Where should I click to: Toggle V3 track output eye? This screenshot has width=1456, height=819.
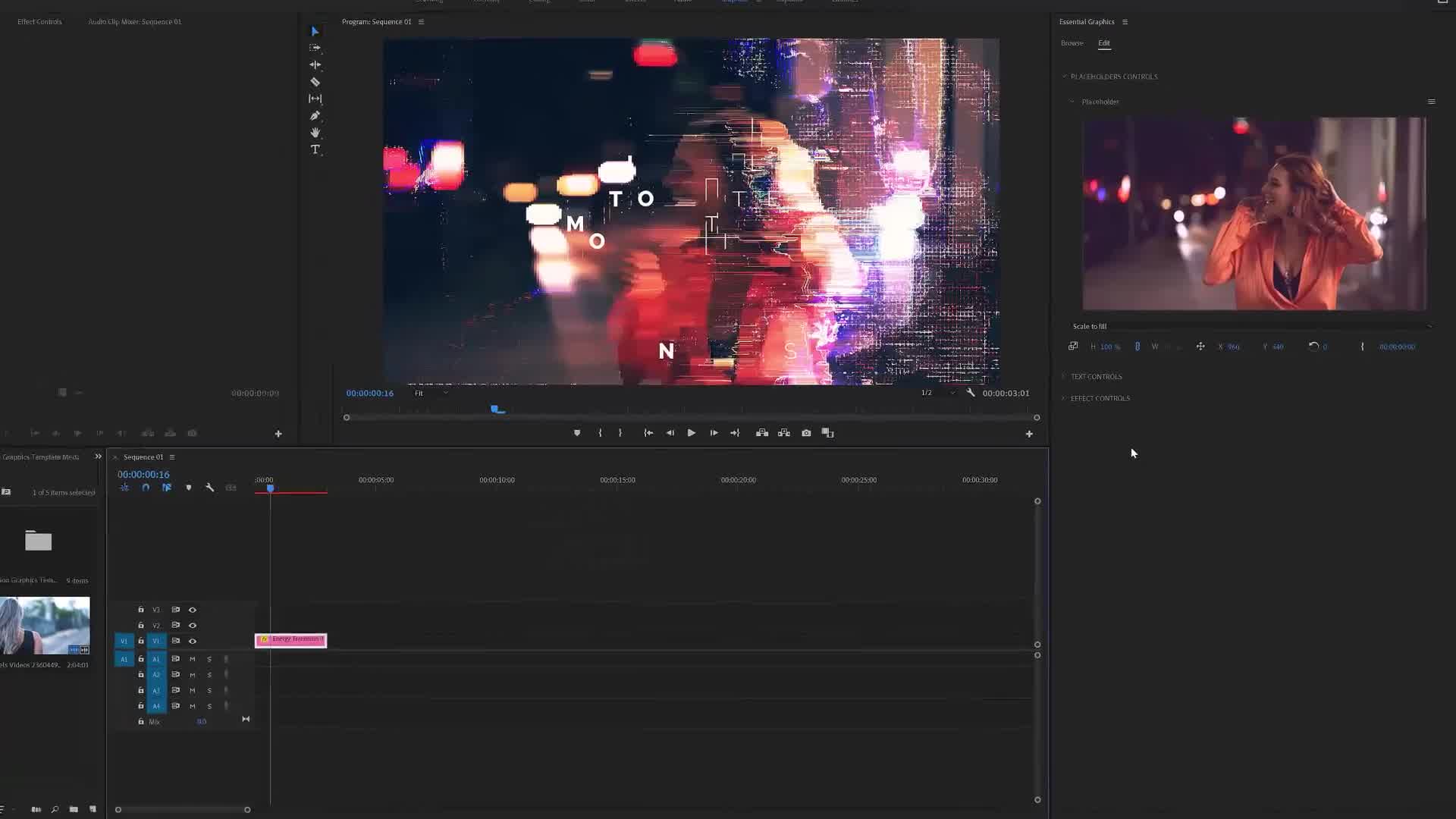tap(193, 610)
